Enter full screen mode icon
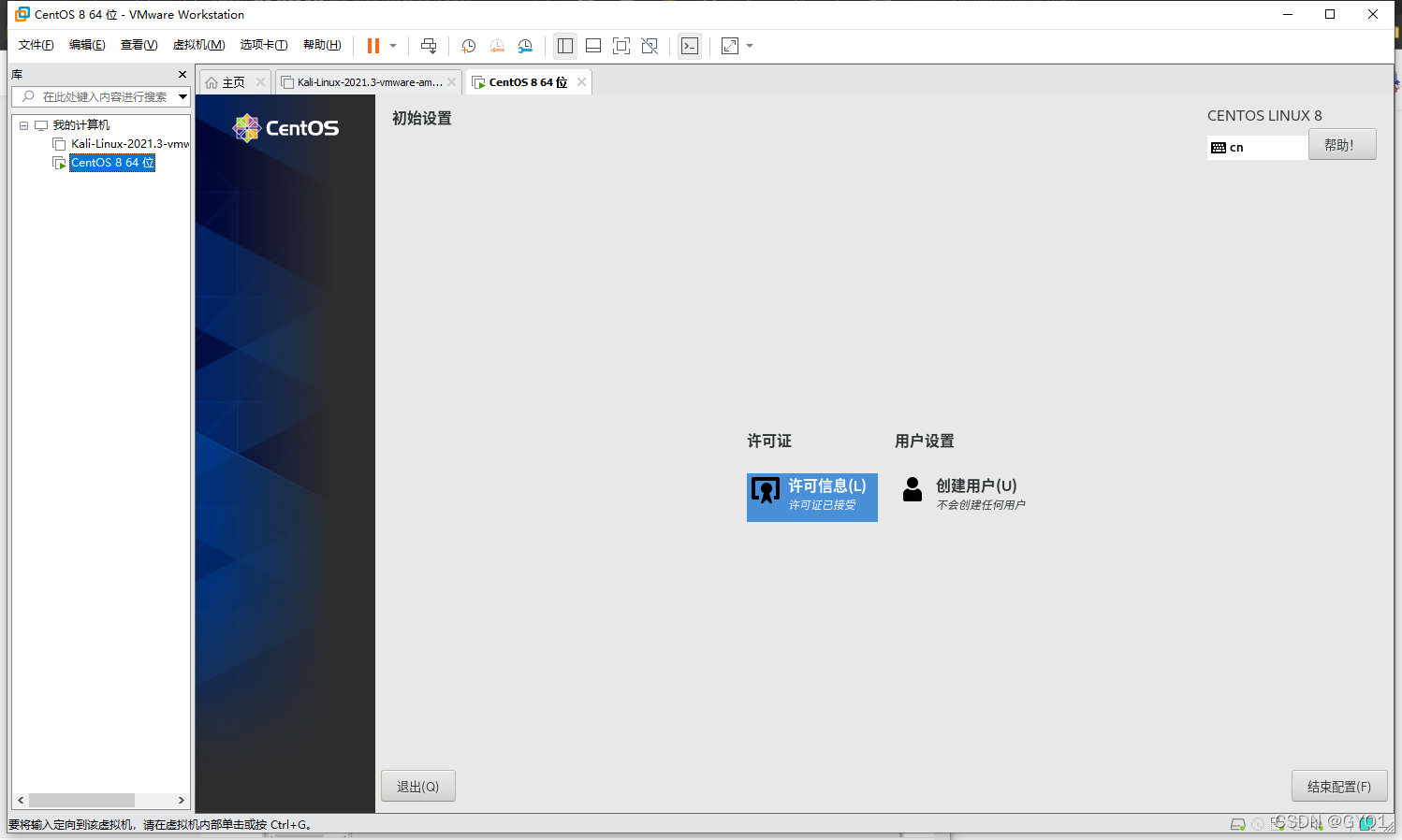 pyautogui.click(x=621, y=45)
